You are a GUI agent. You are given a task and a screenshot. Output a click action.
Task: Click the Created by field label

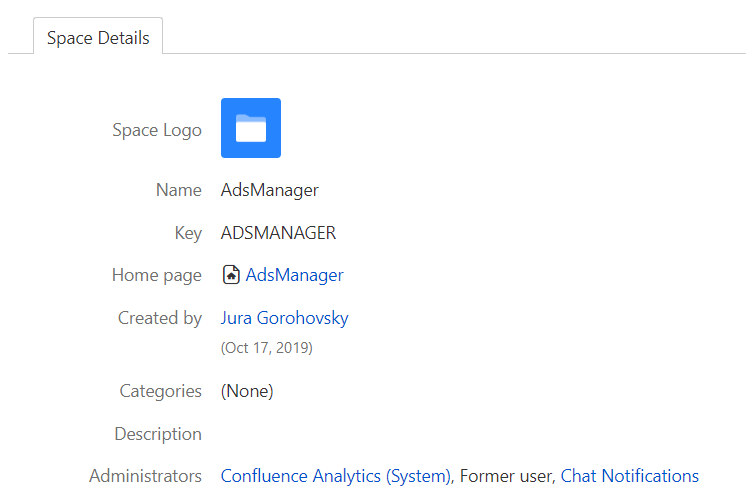160,318
